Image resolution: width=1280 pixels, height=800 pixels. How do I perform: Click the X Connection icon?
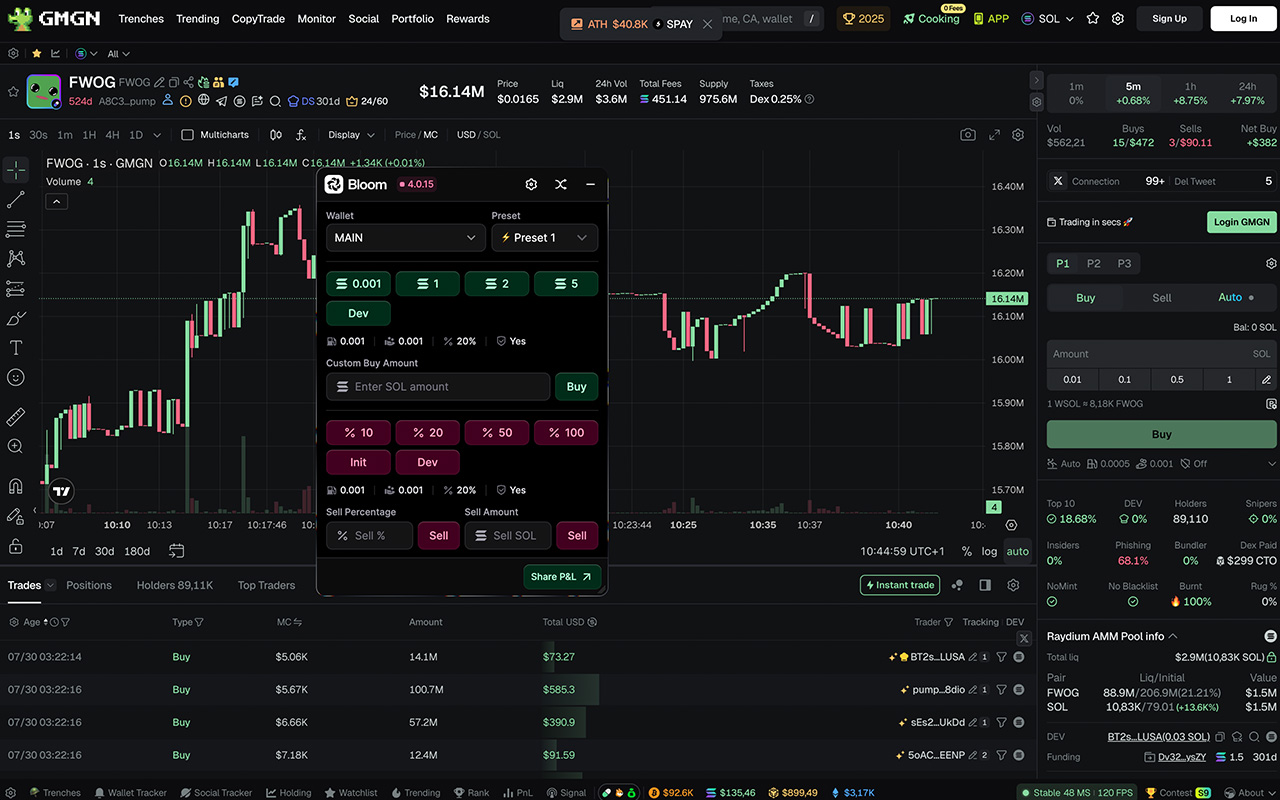point(1059,181)
